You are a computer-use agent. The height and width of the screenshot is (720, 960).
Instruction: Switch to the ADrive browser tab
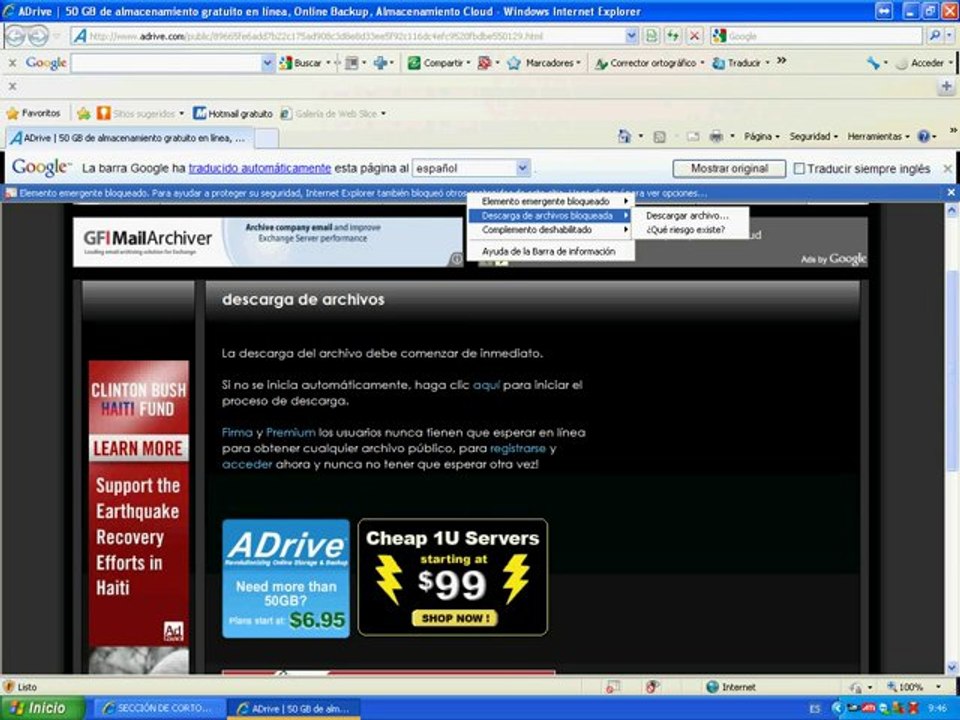129,138
